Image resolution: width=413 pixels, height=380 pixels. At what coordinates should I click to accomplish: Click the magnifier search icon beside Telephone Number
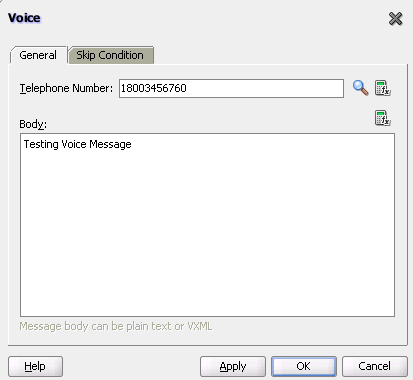(x=361, y=88)
